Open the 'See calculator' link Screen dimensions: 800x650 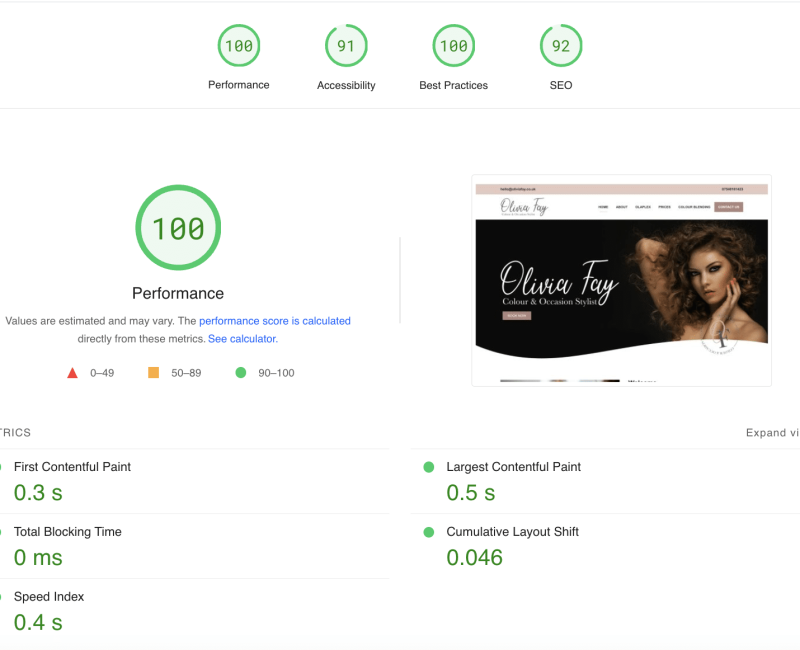pyautogui.click(x=241, y=339)
